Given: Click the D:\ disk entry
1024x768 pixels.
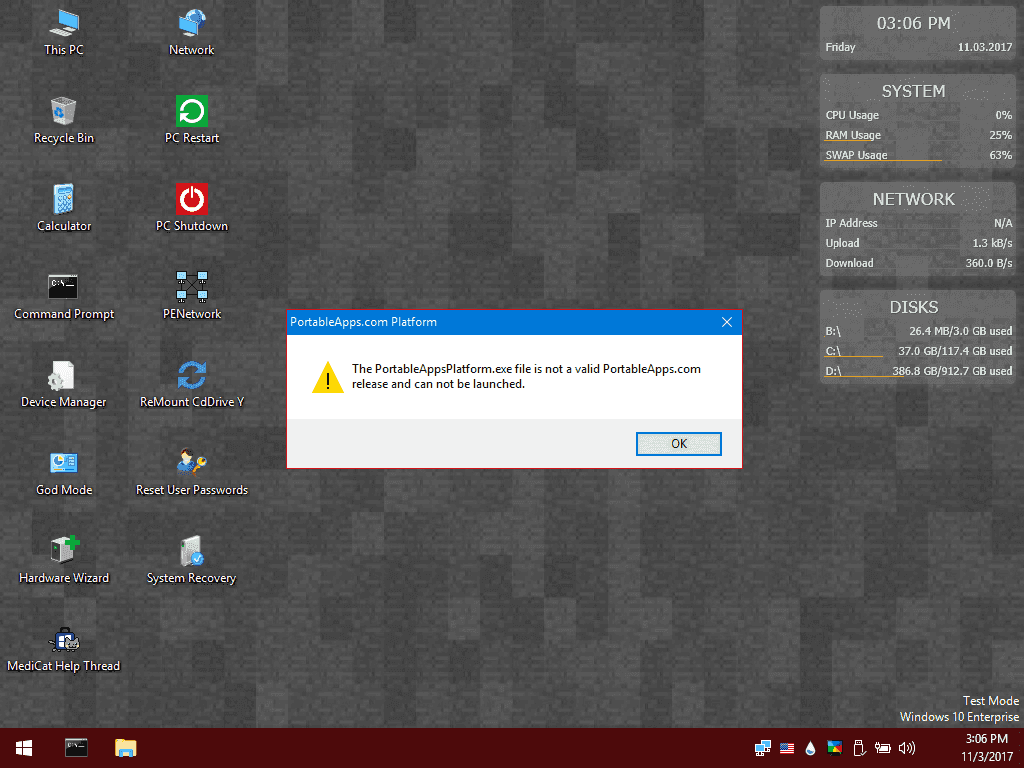Looking at the screenshot, I should pos(918,371).
